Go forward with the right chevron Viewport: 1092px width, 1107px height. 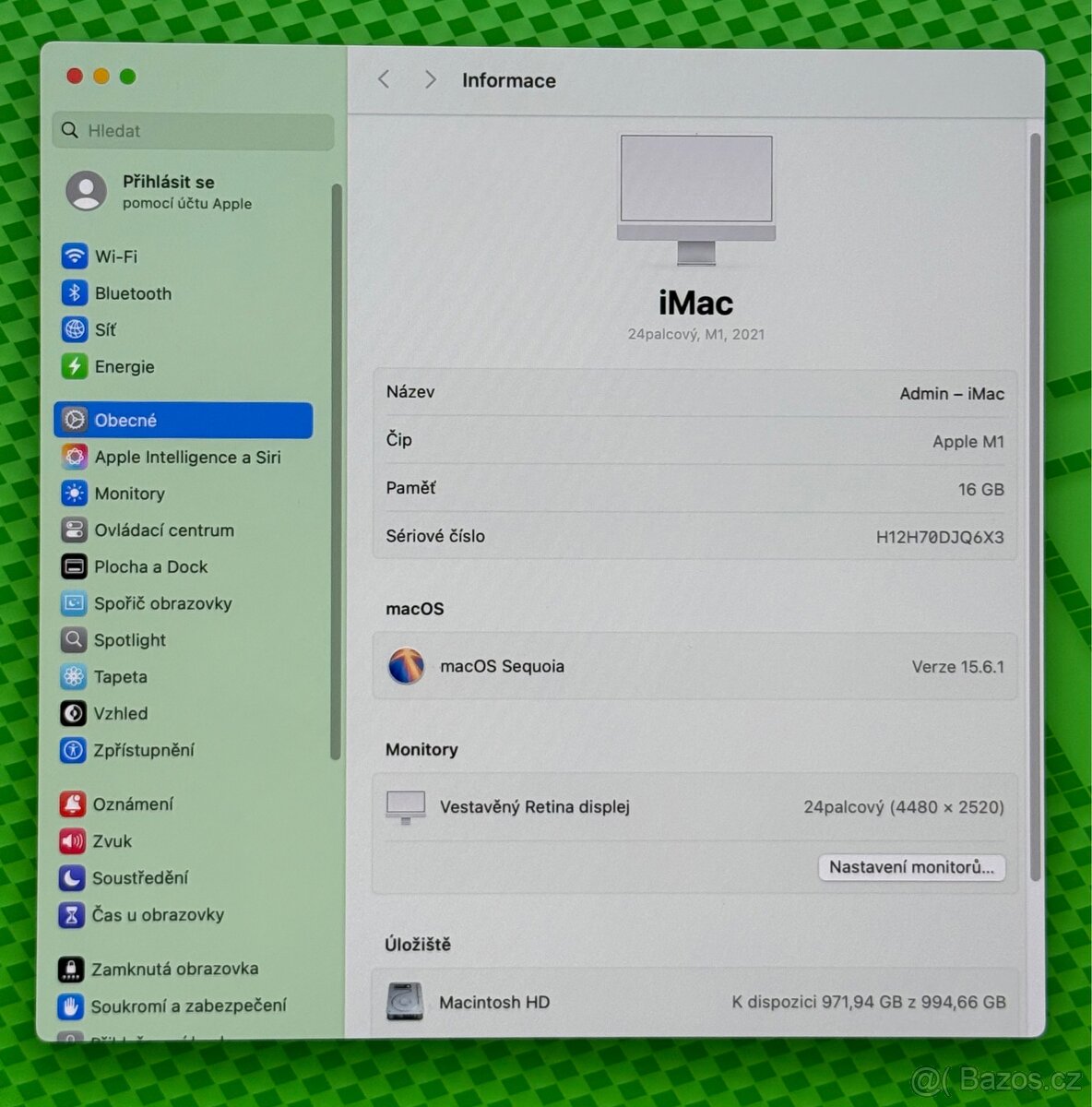point(430,80)
